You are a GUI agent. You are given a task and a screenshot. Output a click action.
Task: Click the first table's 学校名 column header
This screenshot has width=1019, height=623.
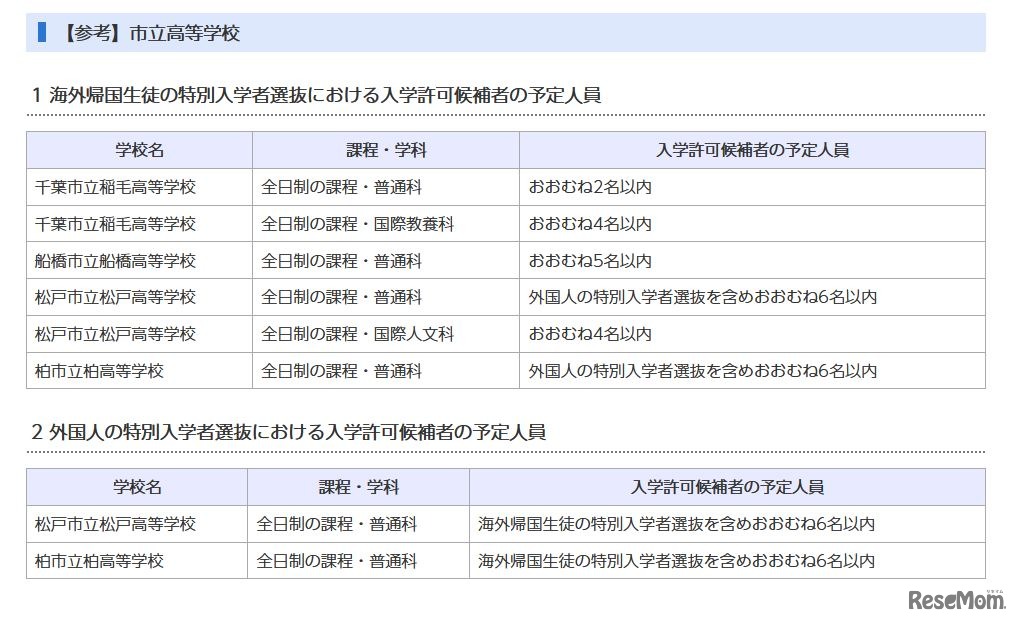click(139, 150)
